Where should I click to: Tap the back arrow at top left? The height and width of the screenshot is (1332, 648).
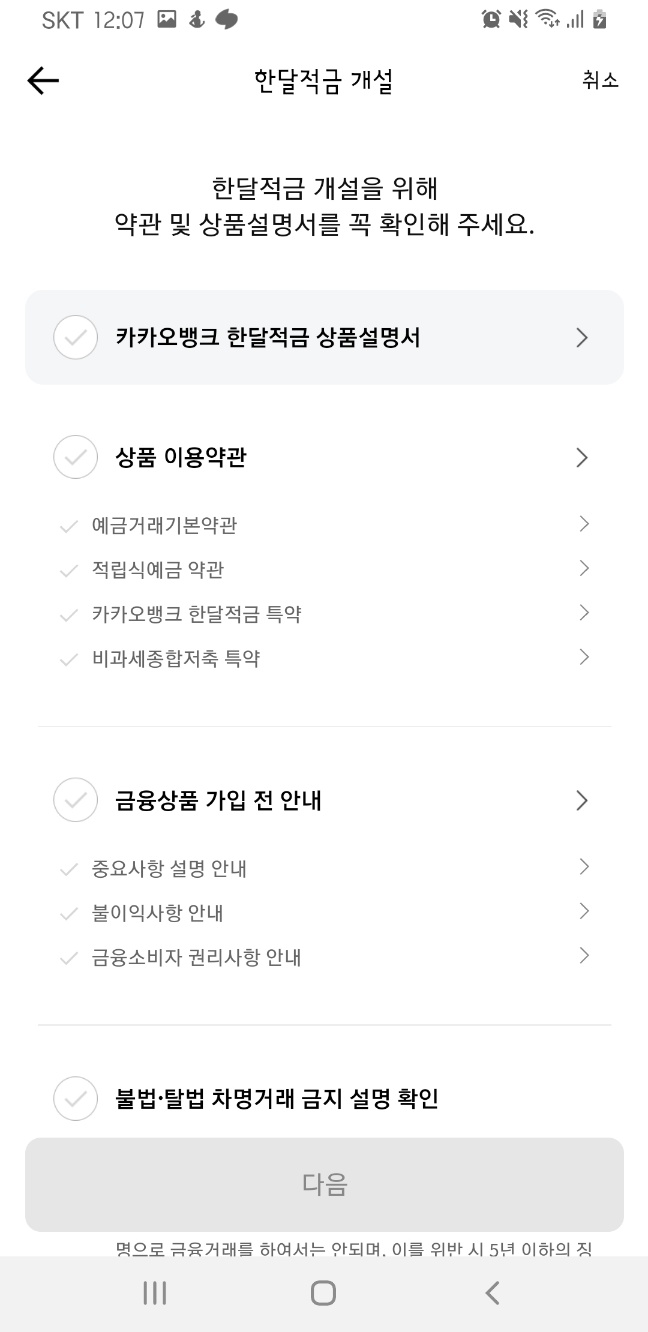click(43, 80)
